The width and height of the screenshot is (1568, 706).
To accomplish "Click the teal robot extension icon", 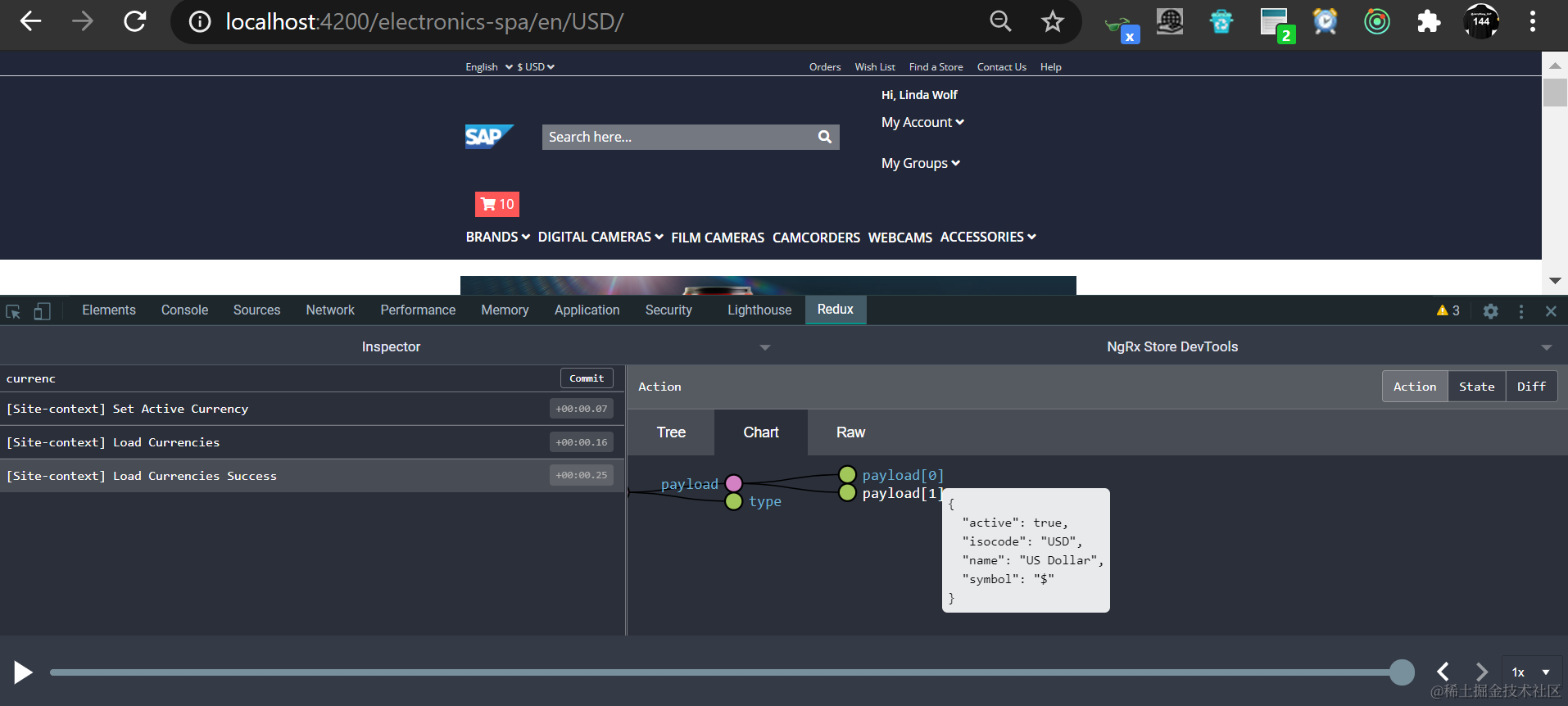I will tap(1221, 21).
